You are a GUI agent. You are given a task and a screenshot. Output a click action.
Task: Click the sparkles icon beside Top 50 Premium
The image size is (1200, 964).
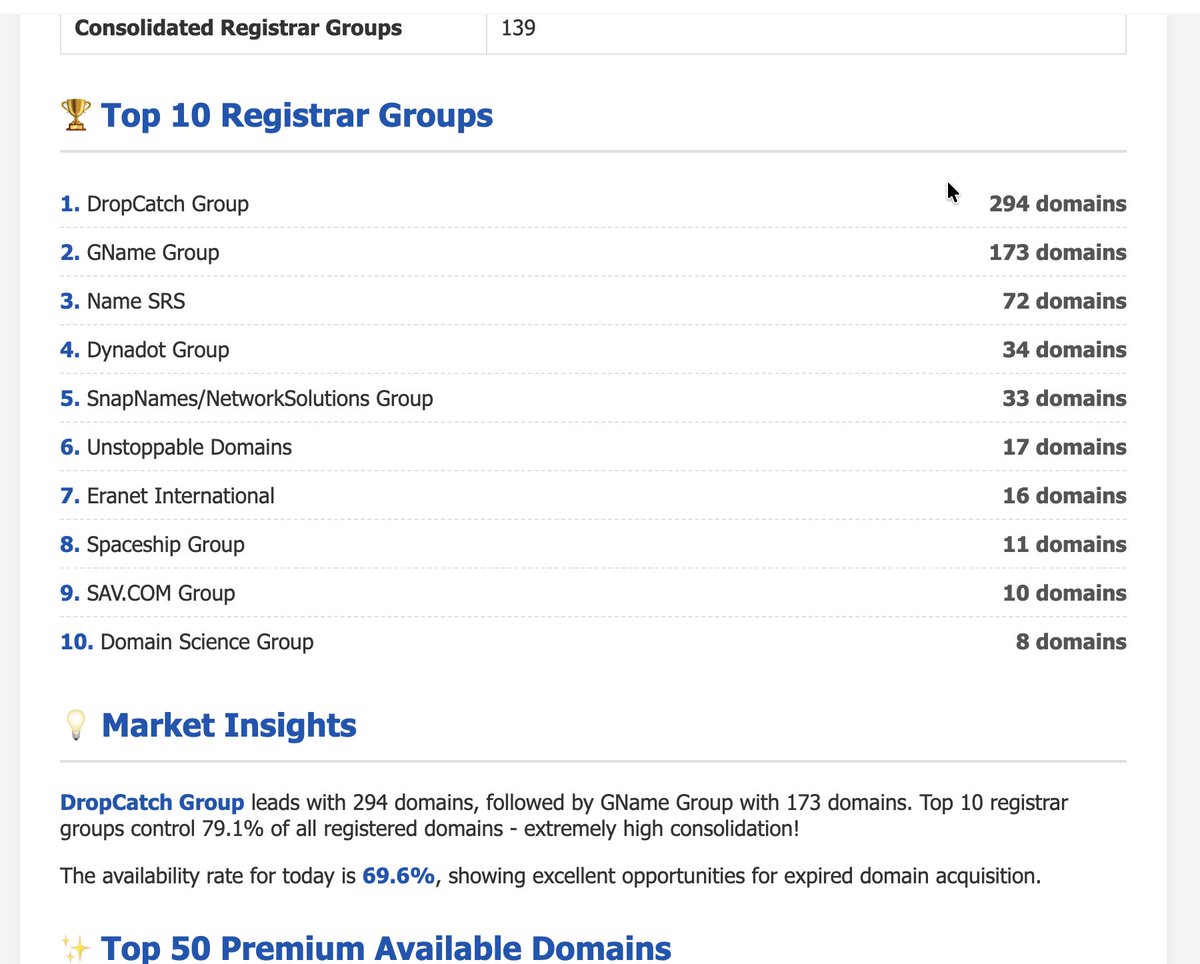(76, 947)
